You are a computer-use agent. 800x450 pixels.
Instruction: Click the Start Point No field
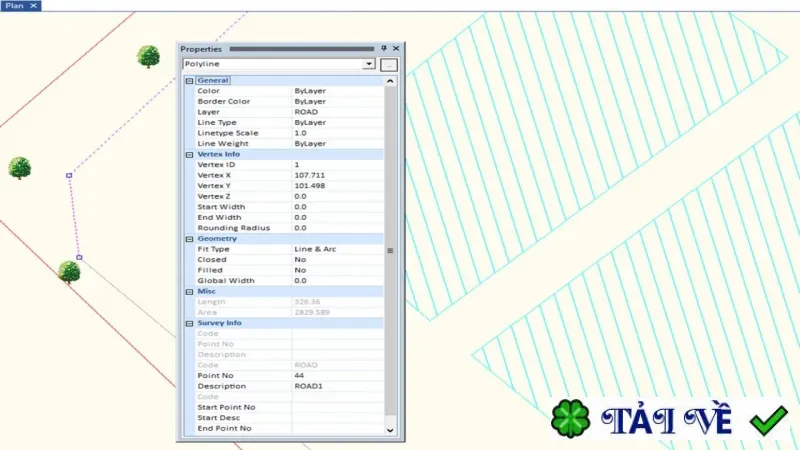338,407
